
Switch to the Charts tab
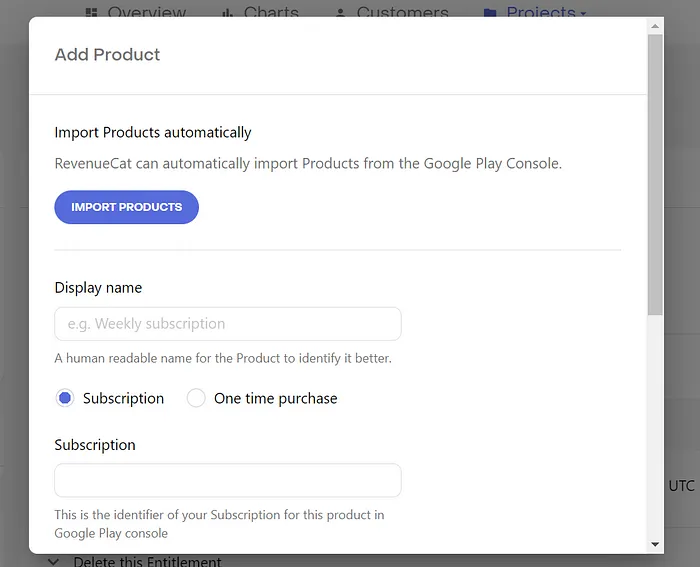[271, 12]
